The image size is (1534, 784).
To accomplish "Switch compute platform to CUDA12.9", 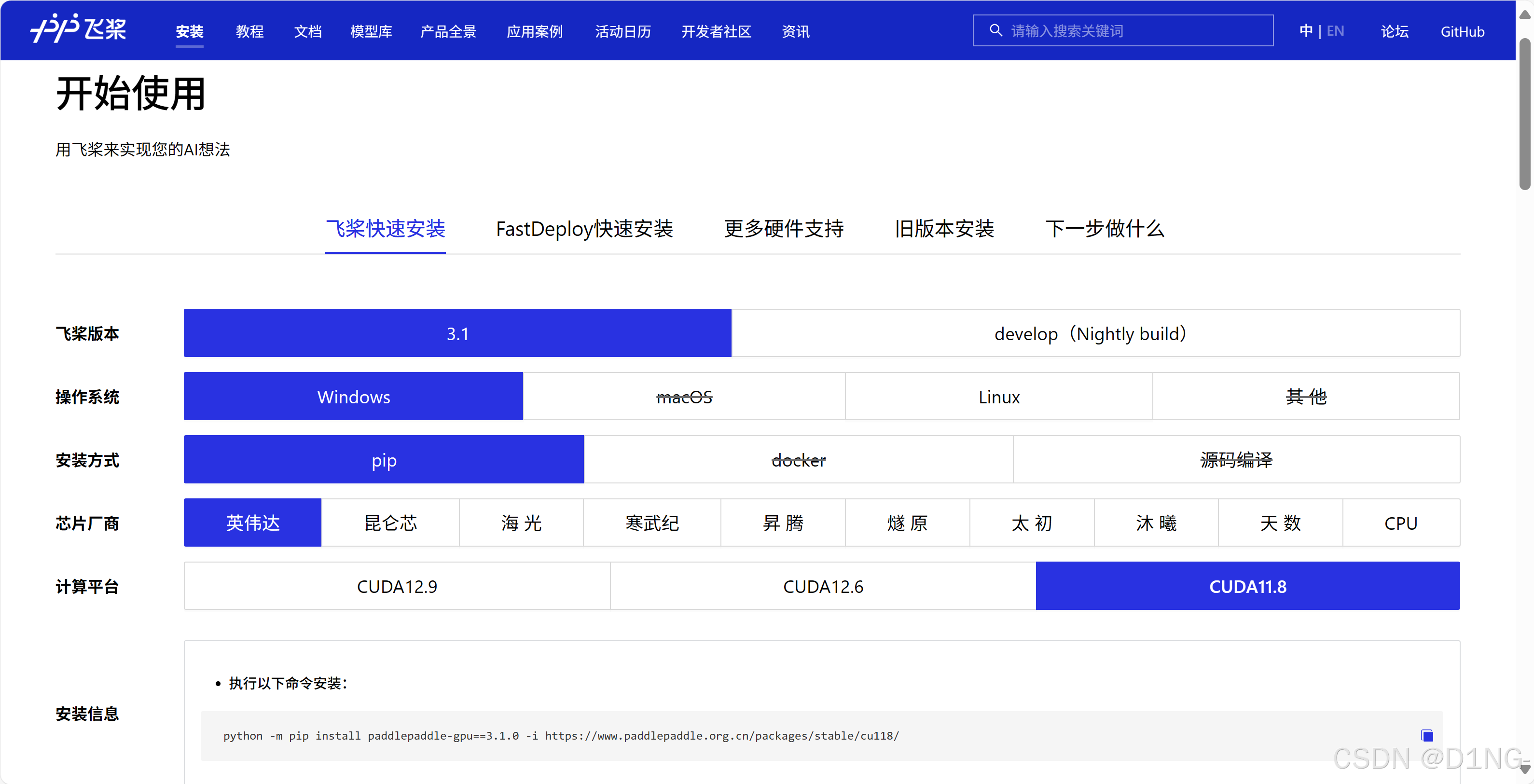I will [x=397, y=585].
